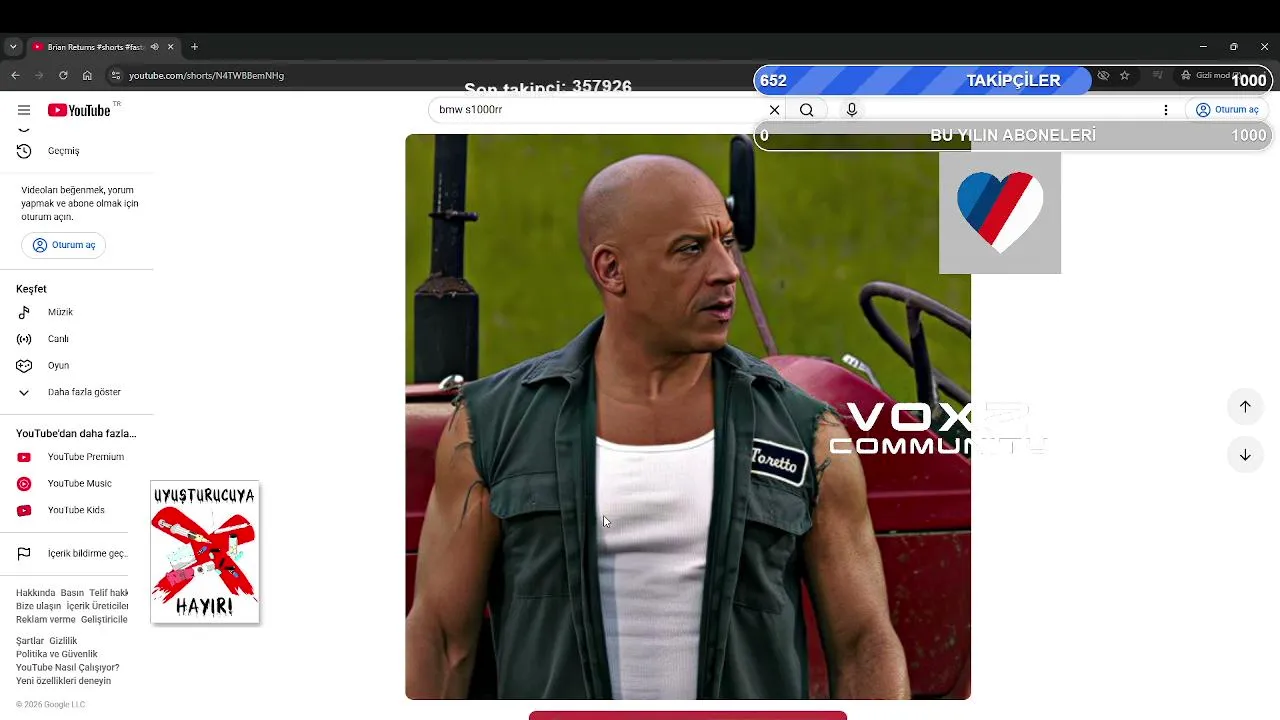Click the crossed-eye tracking protection icon
Viewport: 1280px width, 720px height.
click(1103, 75)
